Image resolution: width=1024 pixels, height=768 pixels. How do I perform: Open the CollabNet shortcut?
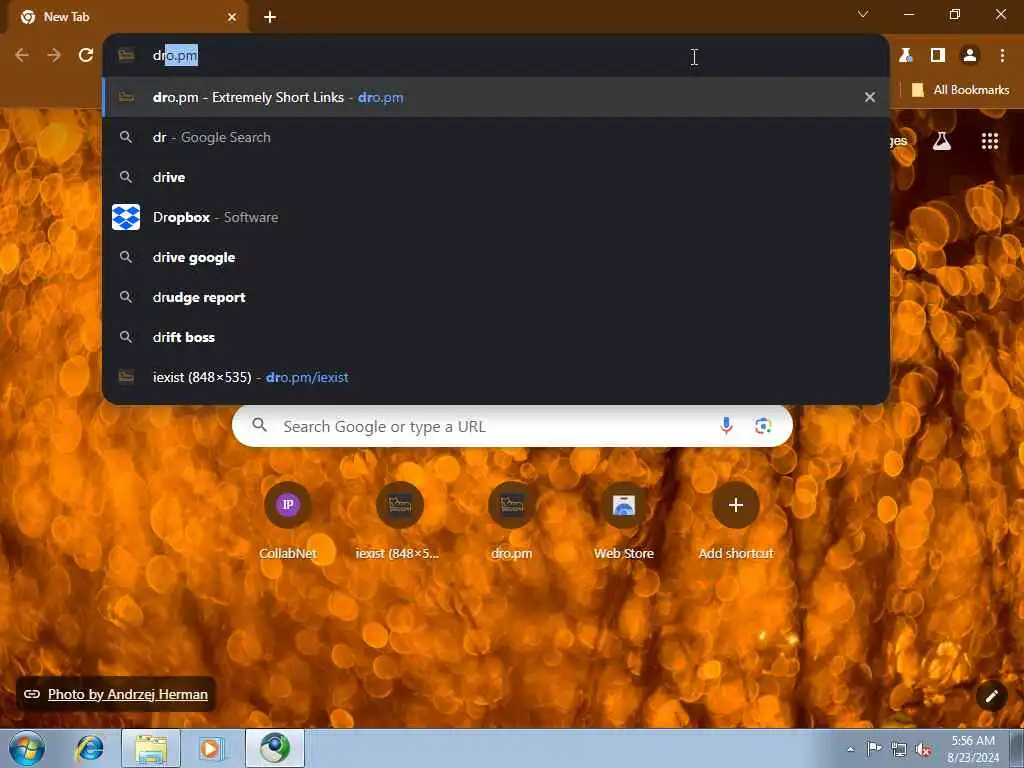(x=287, y=521)
